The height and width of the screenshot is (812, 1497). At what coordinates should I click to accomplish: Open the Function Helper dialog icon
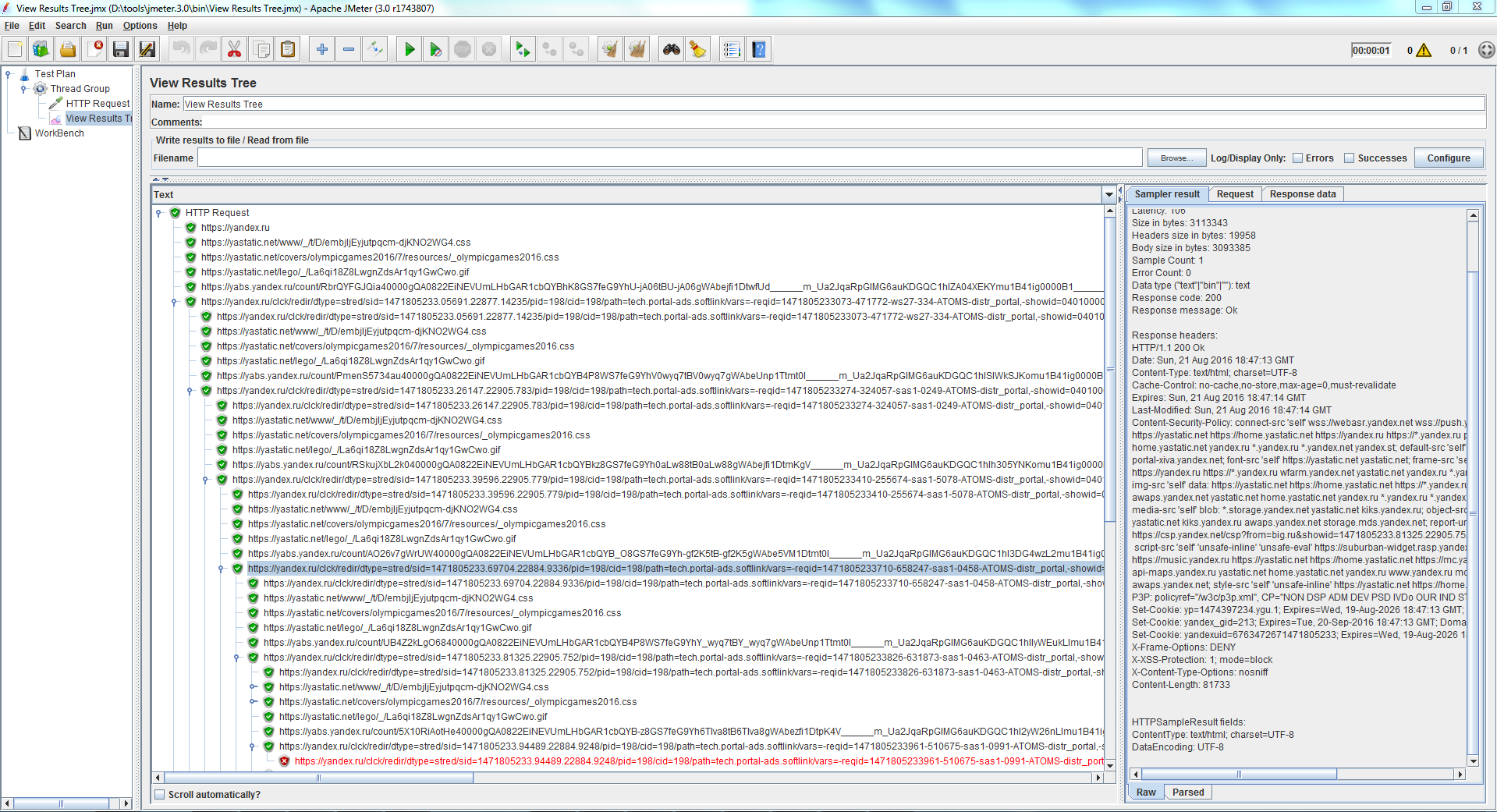pos(731,50)
